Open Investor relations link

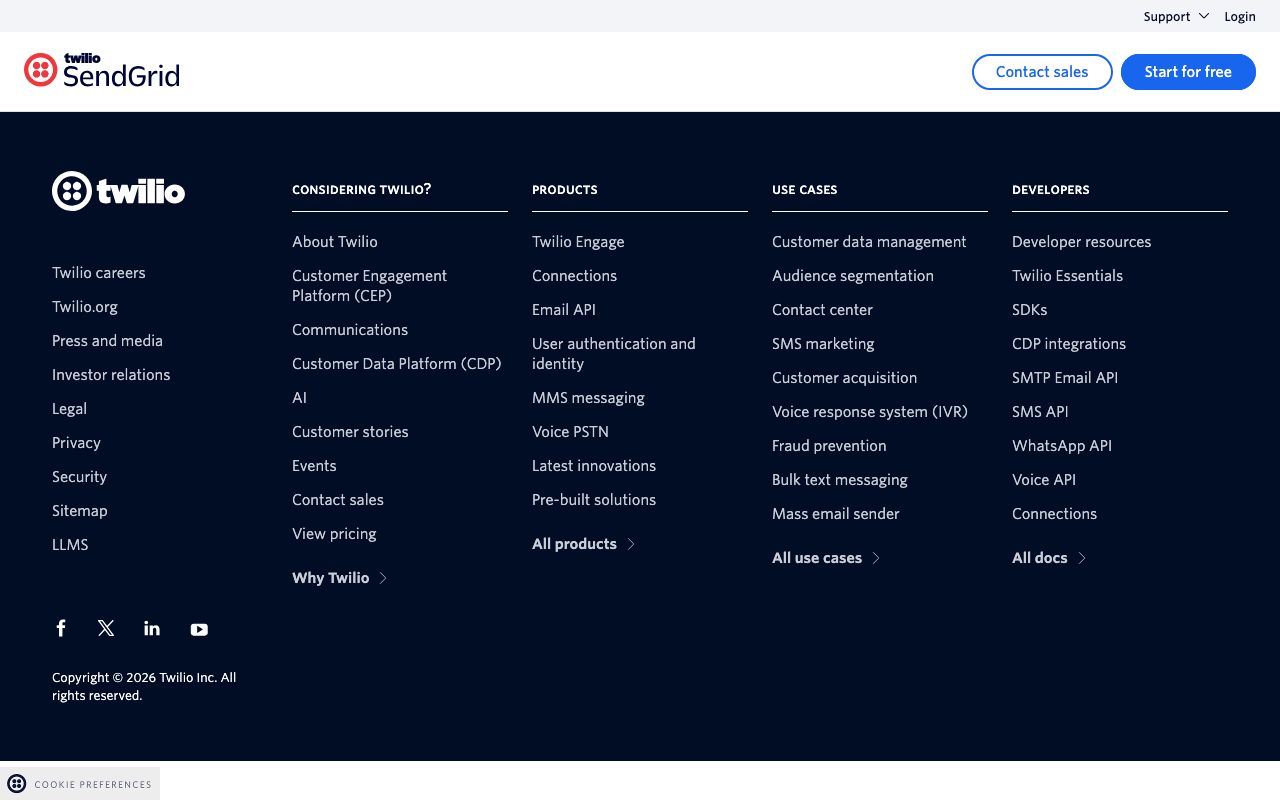pos(111,375)
